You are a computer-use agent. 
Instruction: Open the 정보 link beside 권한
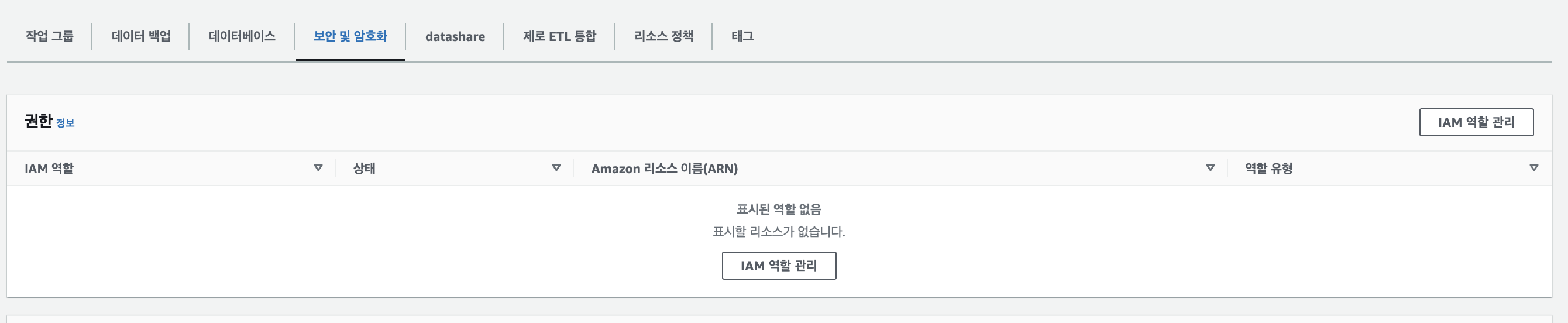[x=65, y=123]
